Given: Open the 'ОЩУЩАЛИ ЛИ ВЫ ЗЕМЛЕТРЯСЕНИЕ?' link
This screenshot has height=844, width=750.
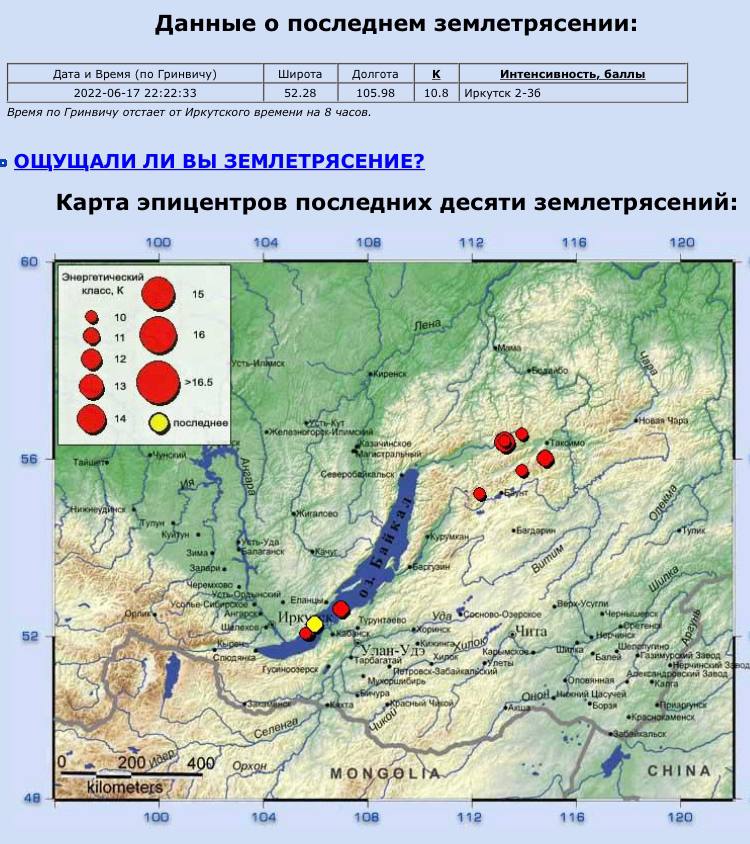Looking at the screenshot, I should (x=219, y=161).
